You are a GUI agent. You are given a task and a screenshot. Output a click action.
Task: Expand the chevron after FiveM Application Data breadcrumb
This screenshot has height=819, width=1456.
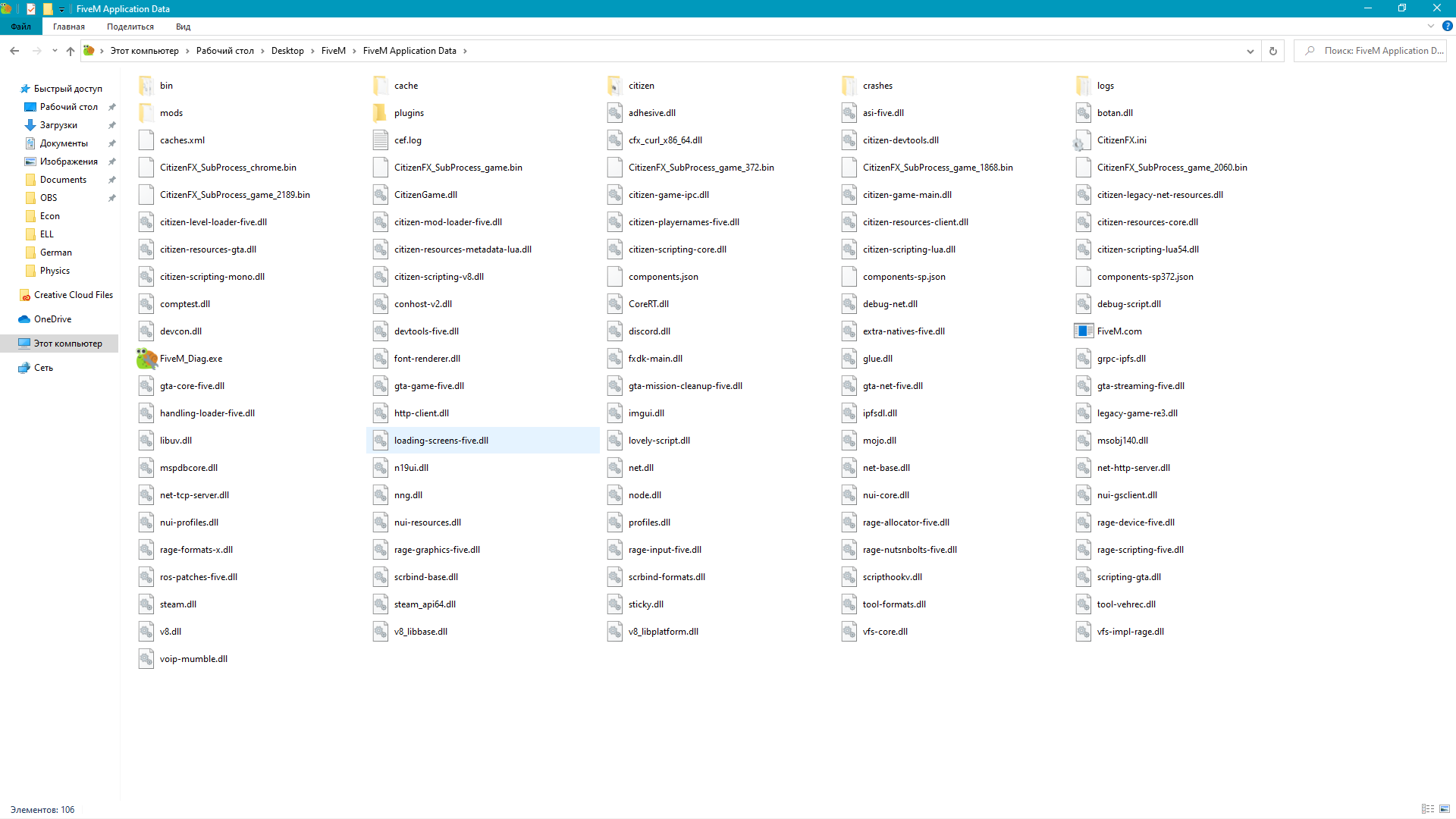coord(465,51)
